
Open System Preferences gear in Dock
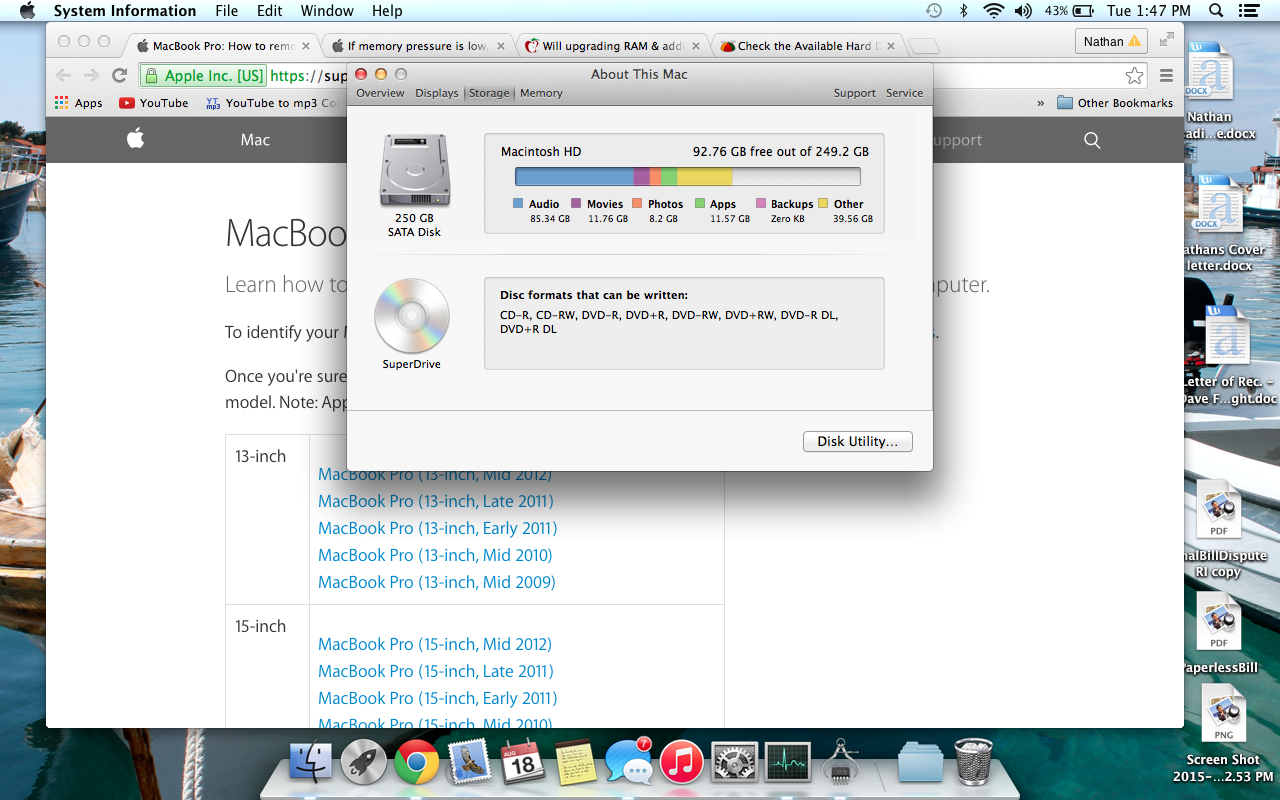[734, 763]
